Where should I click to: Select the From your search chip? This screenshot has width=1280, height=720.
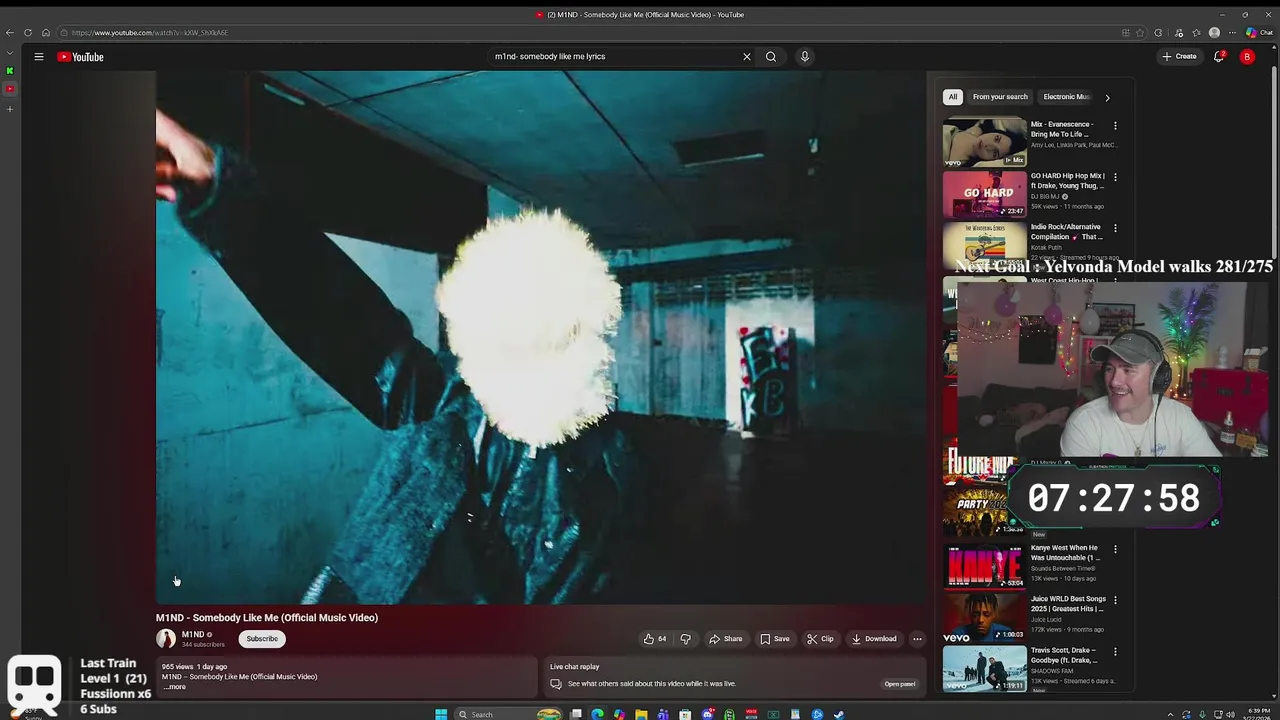coord(1000,97)
